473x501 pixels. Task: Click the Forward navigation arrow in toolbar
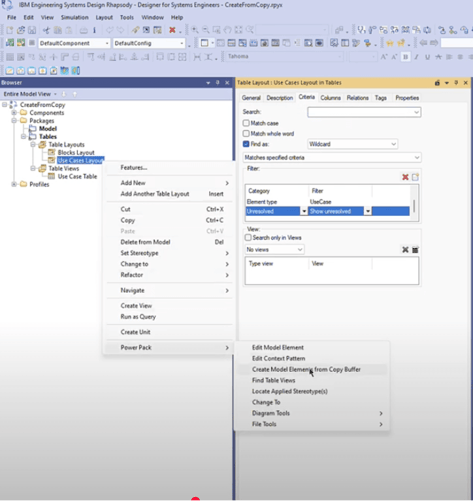pos(434,43)
